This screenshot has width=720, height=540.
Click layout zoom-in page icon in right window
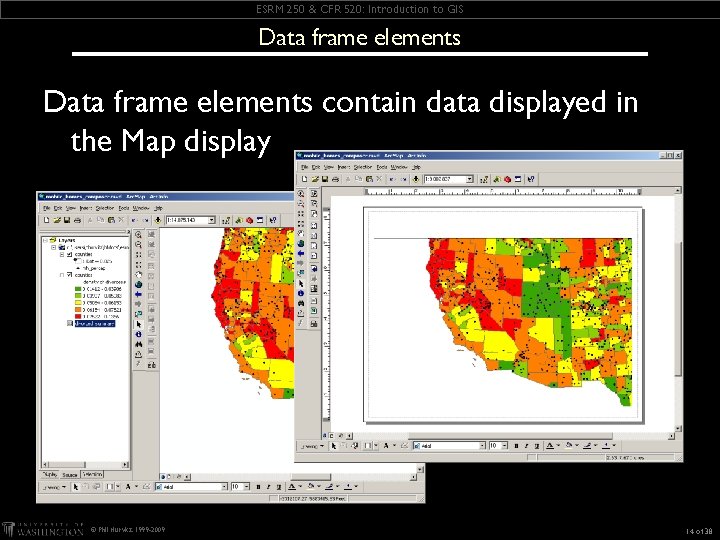[314, 193]
